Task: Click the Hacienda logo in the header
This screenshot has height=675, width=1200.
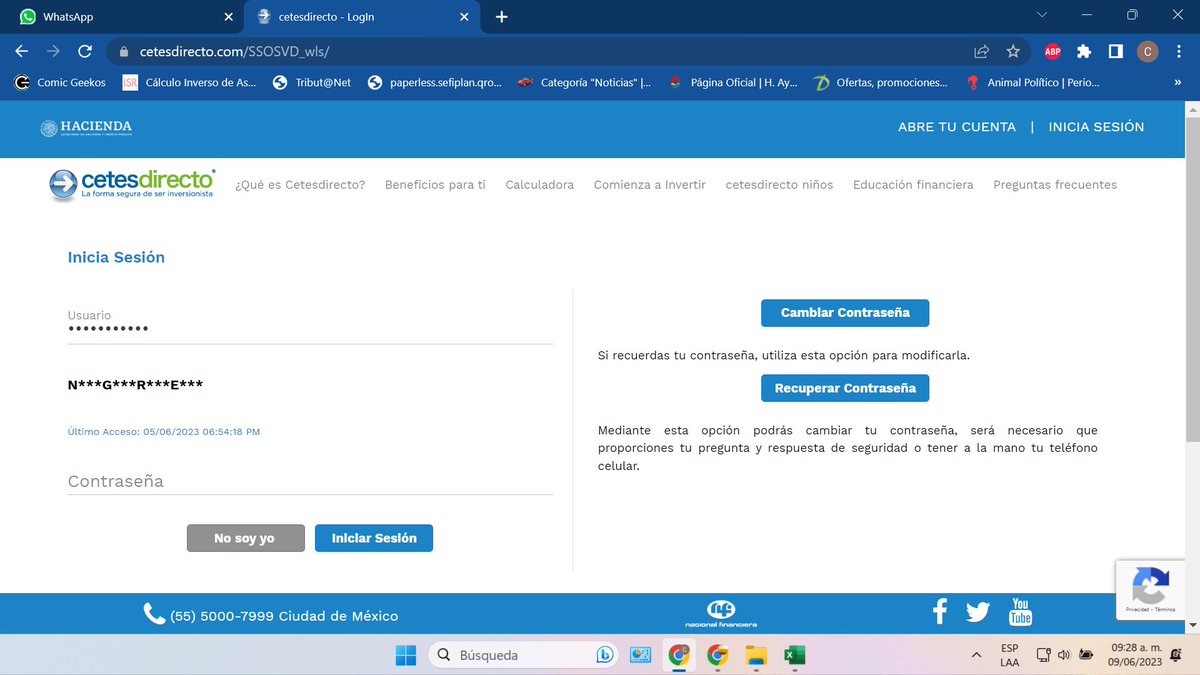Action: [86, 127]
